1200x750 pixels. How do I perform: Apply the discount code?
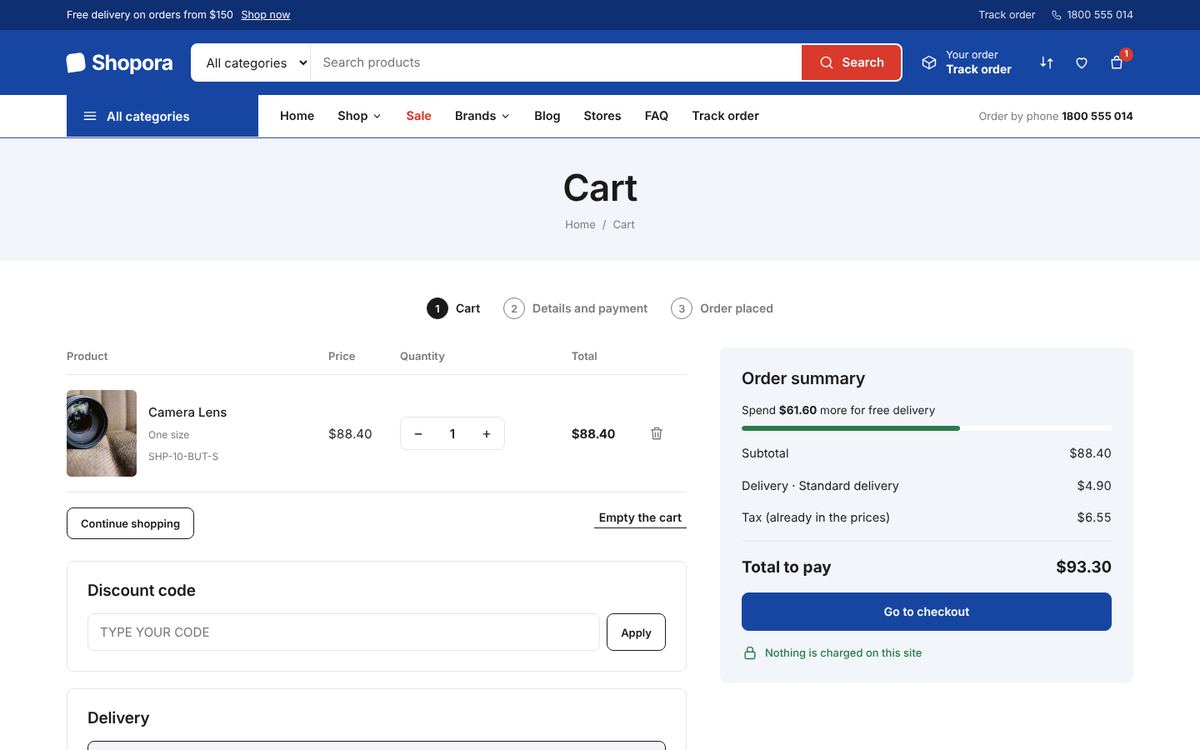pyautogui.click(x=636, y=632)
